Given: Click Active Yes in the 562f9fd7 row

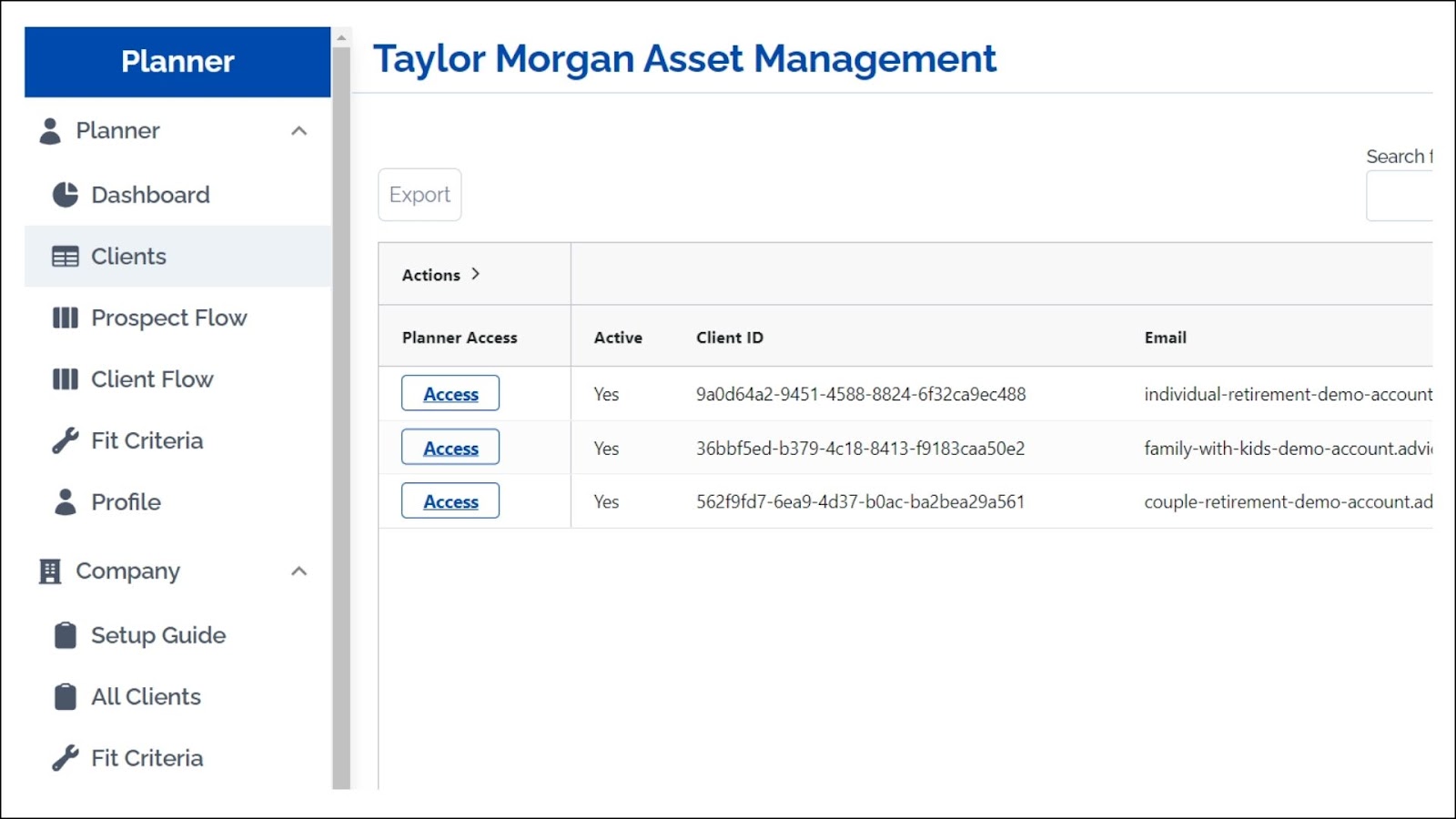Looking at the screenshot, I should coord(606,502).
